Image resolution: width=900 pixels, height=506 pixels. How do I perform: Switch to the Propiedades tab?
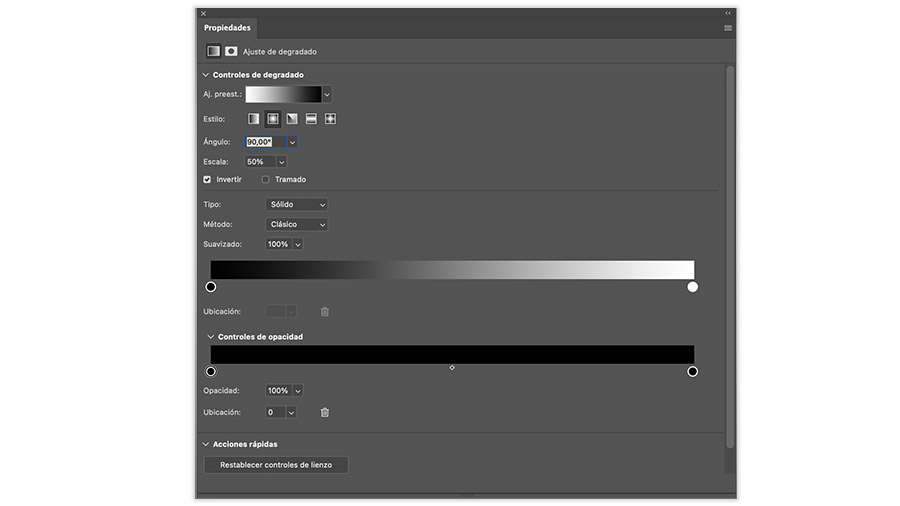click(x=227, y=28)
